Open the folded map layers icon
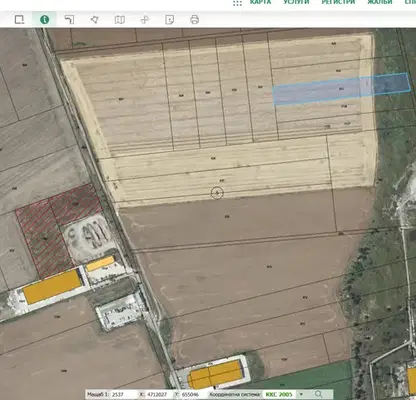 [x=120, y=20]
